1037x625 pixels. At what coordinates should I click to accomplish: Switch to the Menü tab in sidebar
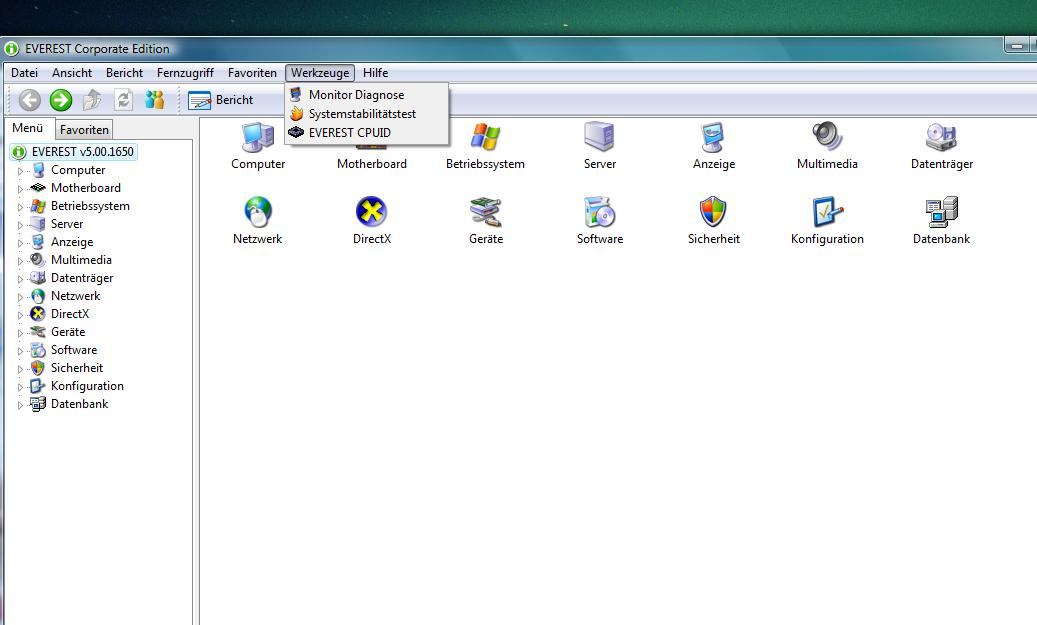(x=28, y=128)
